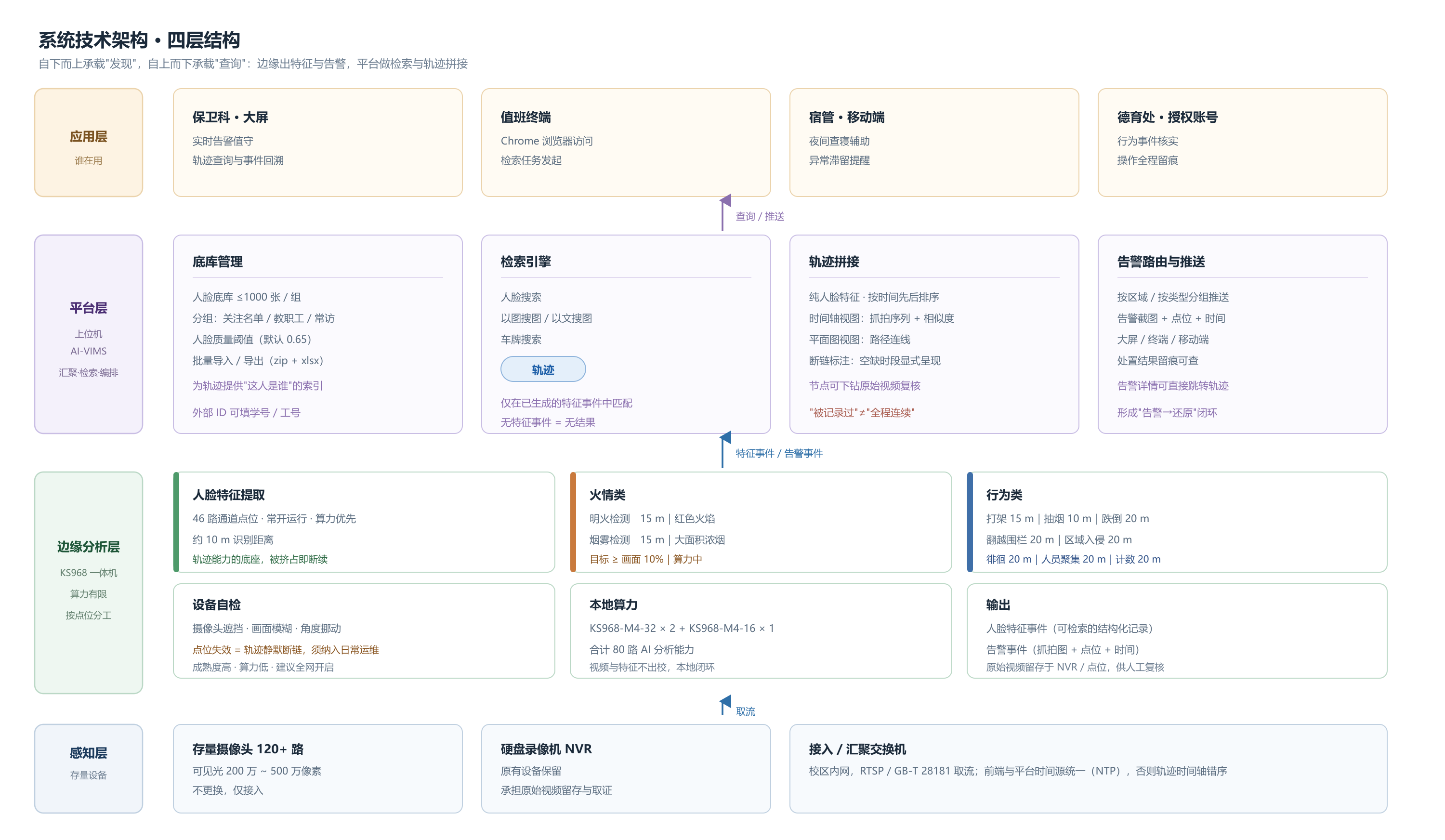Click the 宿管 · 移动端 card title

846,117
